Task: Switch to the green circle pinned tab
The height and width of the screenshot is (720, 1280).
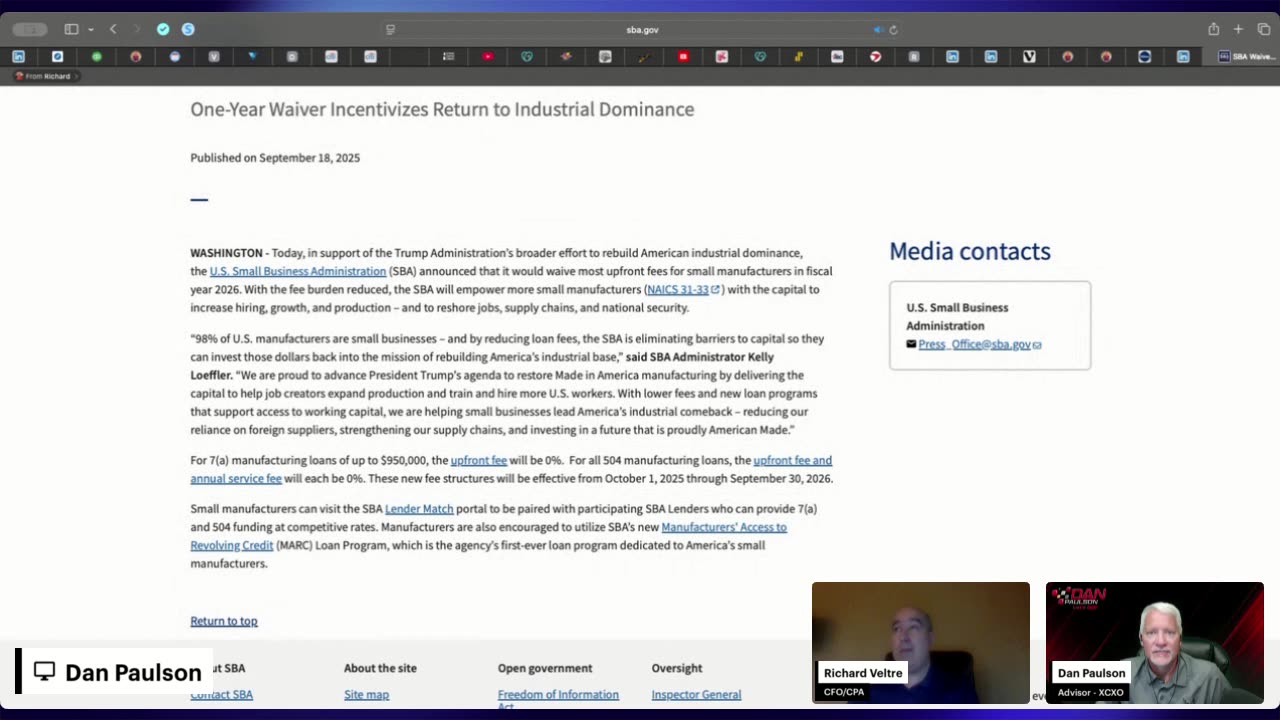Action: coord(97,57)
